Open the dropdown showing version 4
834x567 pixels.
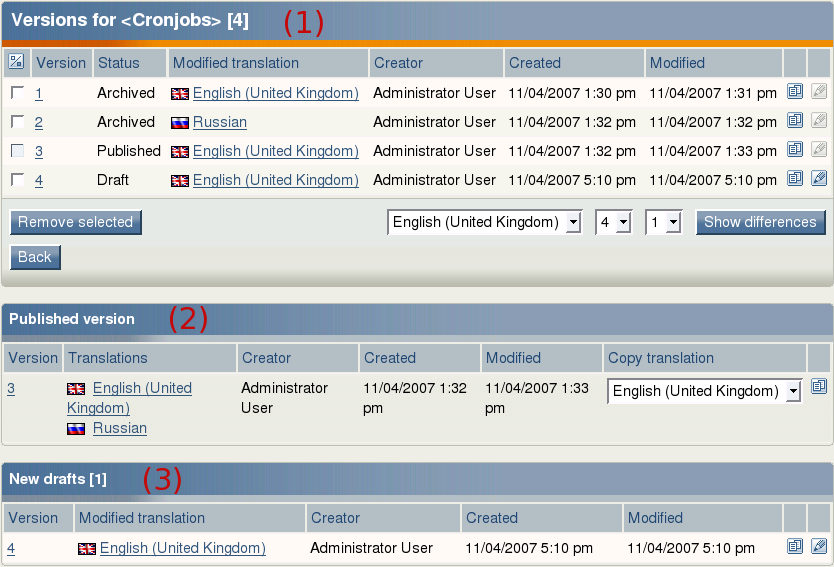614,222
